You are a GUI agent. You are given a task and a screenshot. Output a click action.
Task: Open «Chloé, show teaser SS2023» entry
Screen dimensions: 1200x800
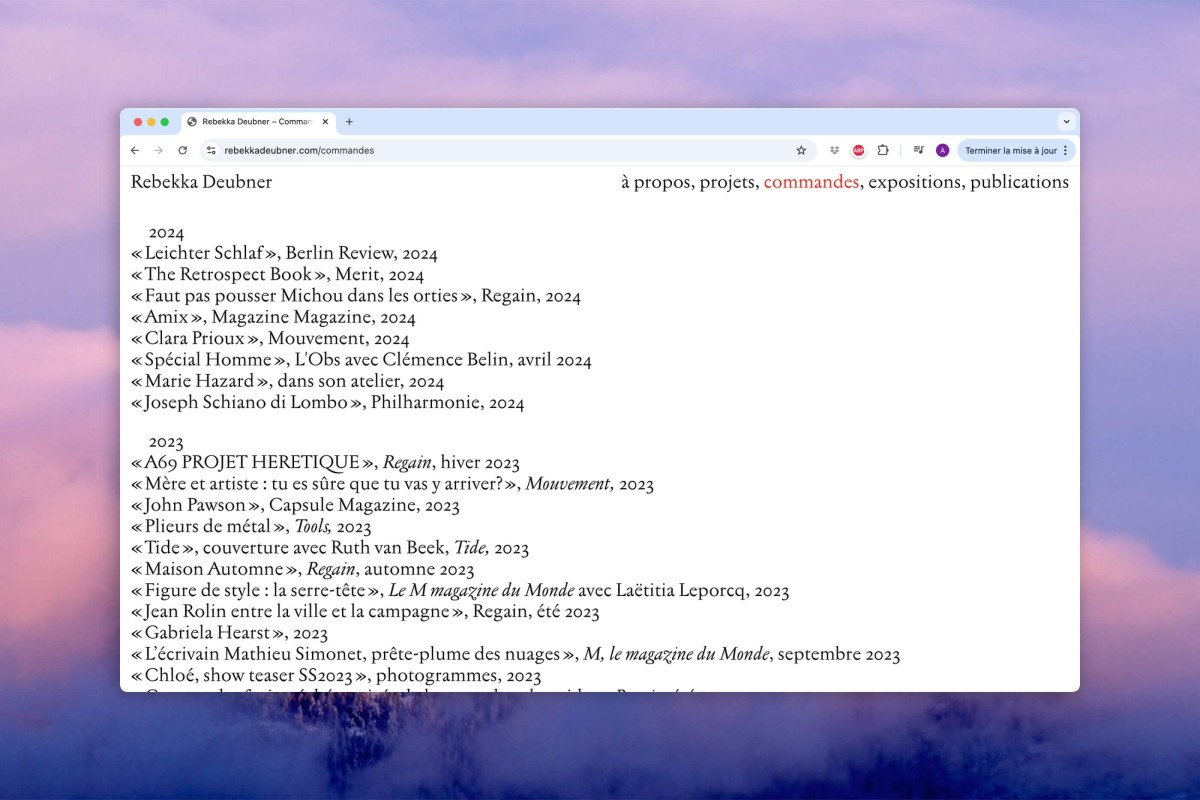click(x=336, y=676)
